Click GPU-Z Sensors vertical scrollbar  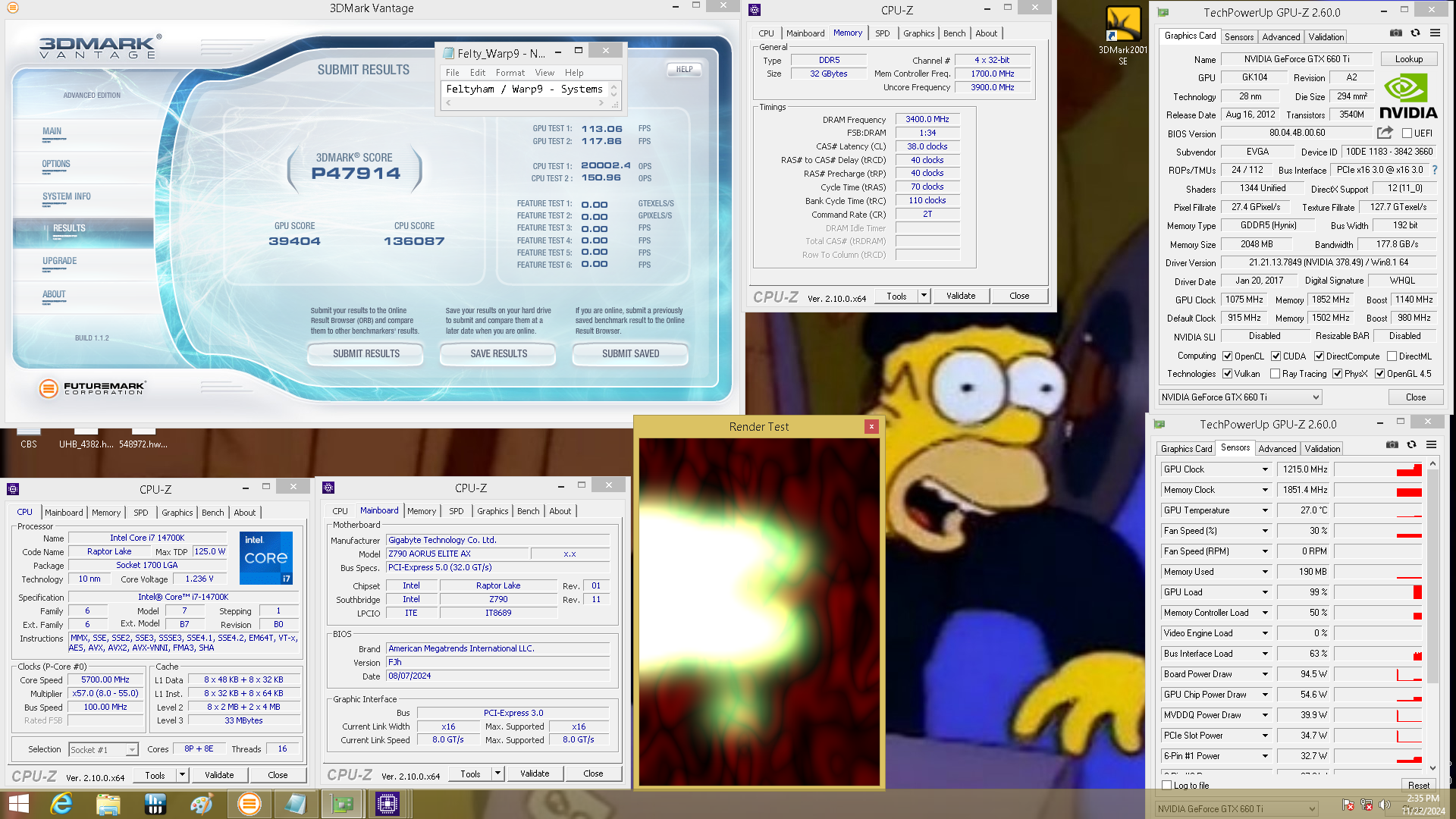point(1432,616)
